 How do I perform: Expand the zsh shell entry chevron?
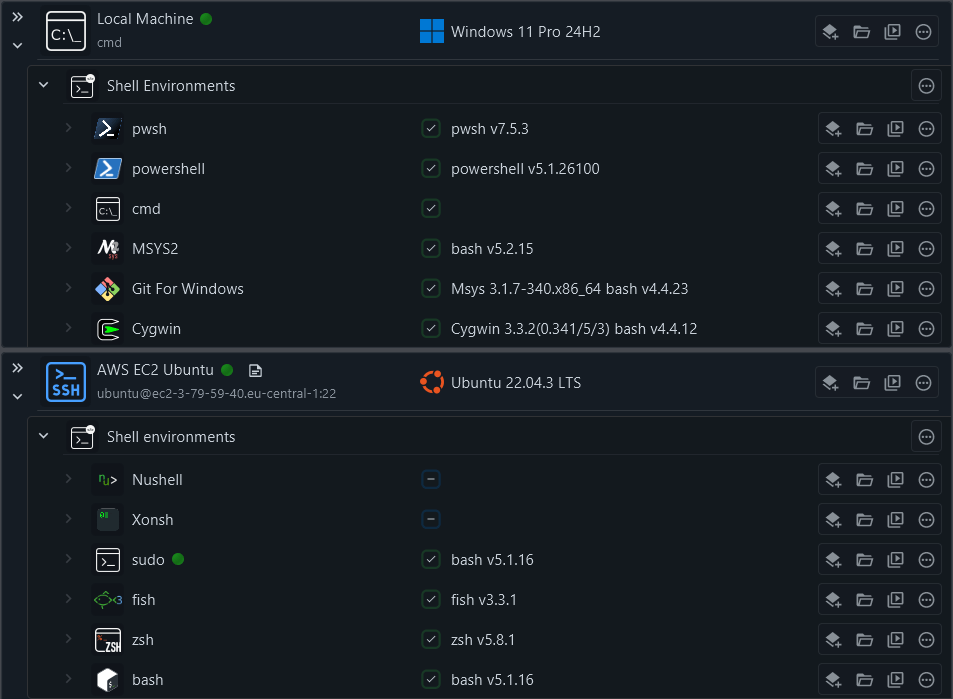[69, 640]
